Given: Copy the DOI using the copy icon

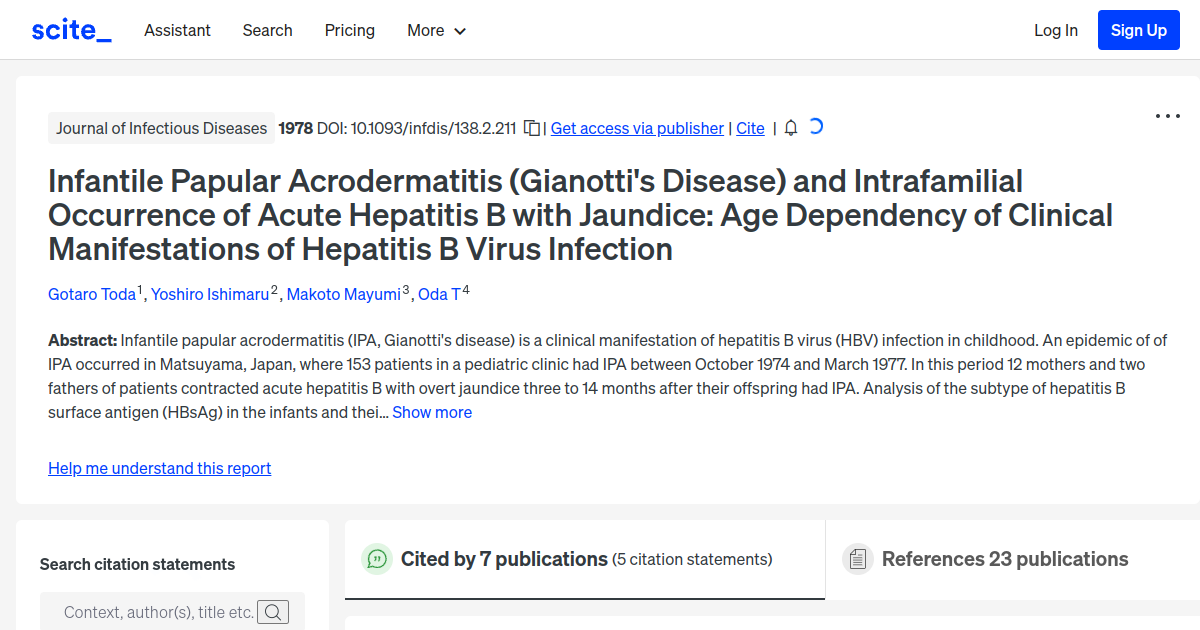Looking at the screenshot, I should (532, 128).
